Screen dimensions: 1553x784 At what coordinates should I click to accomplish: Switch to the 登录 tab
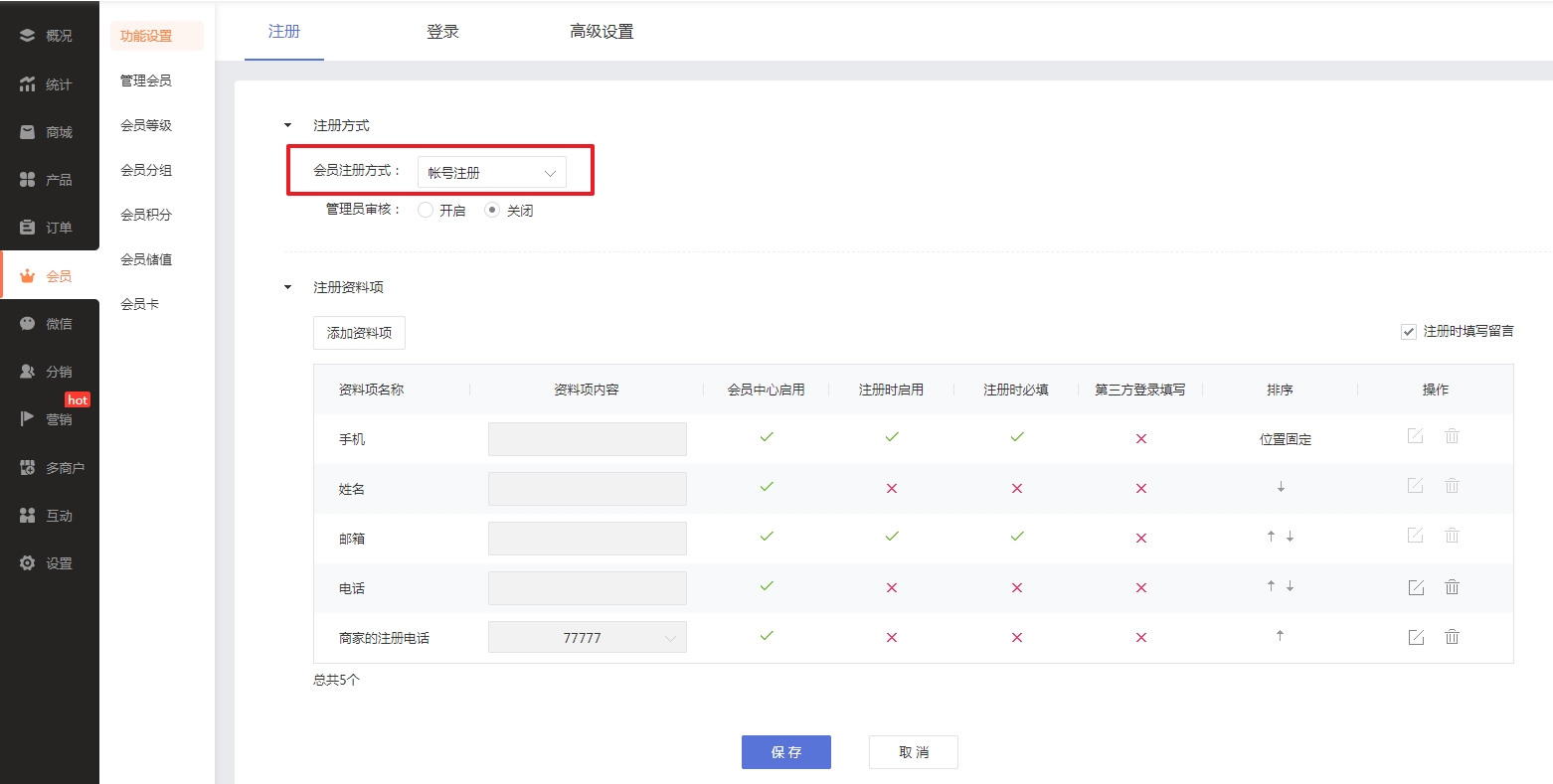pos(442,32)
